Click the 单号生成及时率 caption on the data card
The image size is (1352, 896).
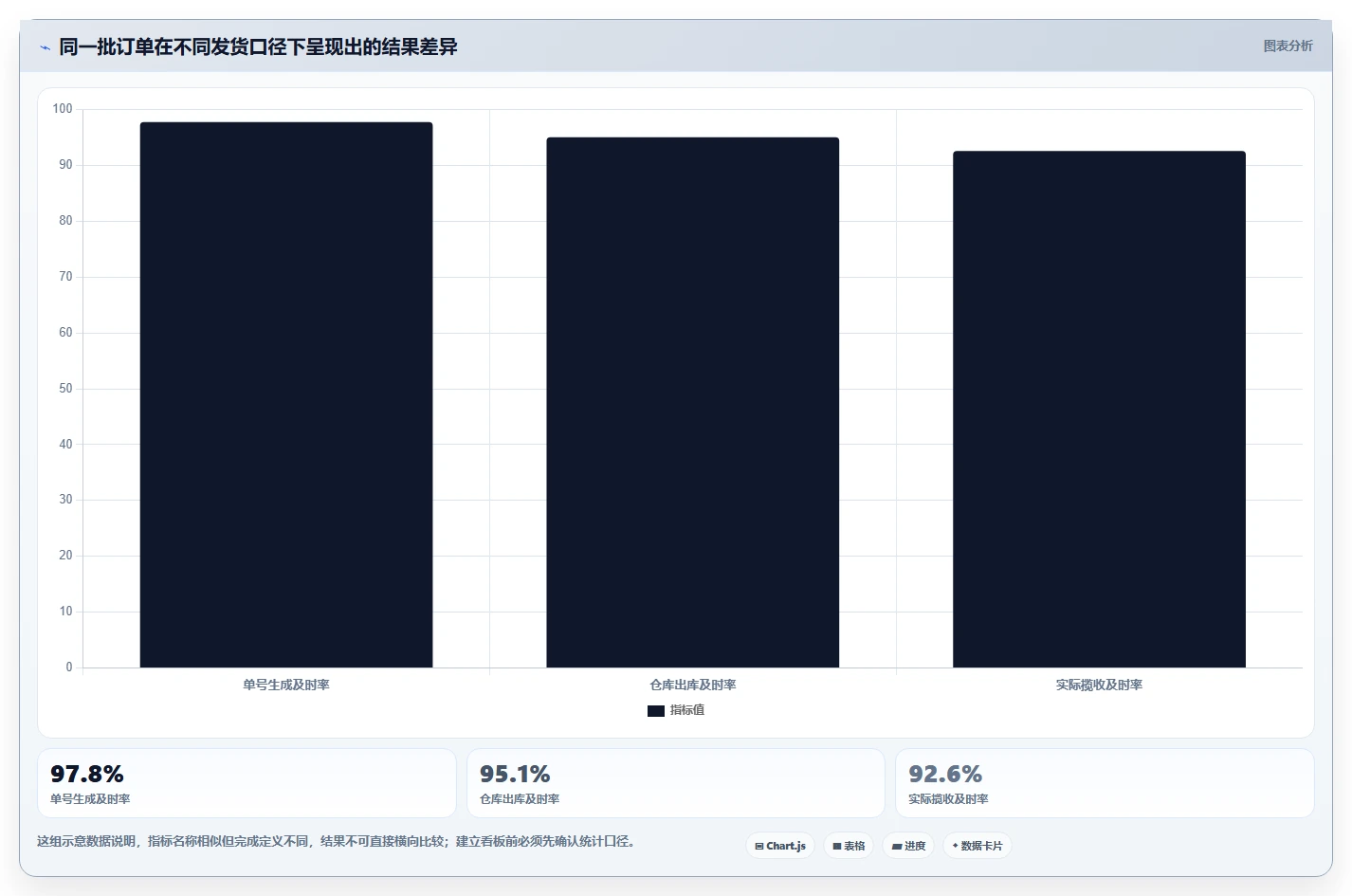(x=90, y=799)
